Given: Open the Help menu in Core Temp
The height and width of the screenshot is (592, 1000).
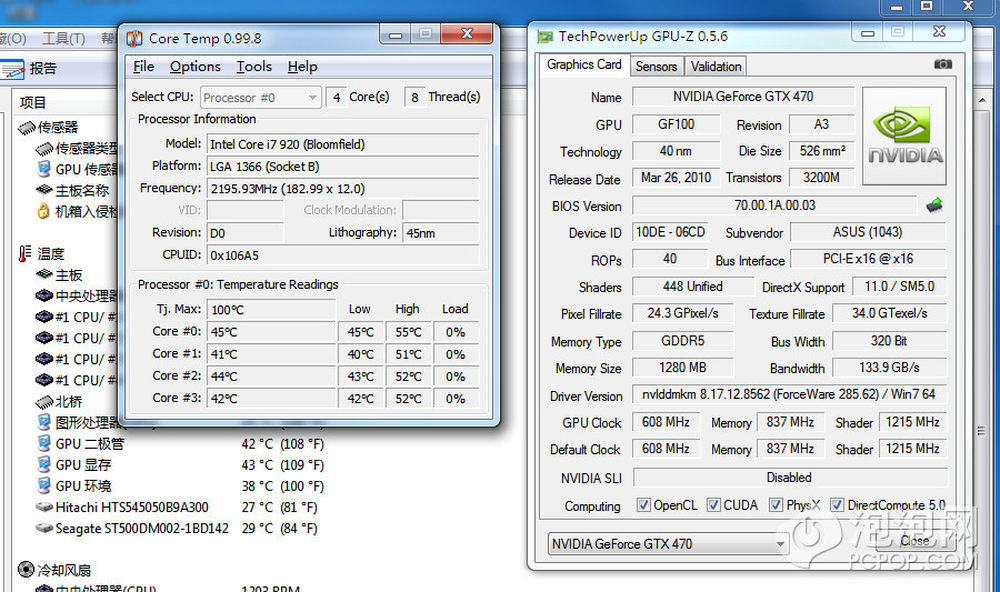Looking at the screenshot, I should 302,66.
